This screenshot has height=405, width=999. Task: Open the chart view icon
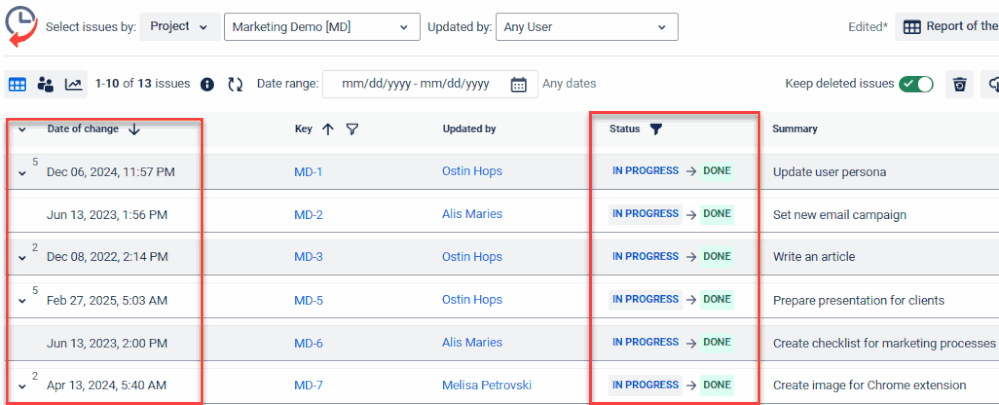[73, 84]
